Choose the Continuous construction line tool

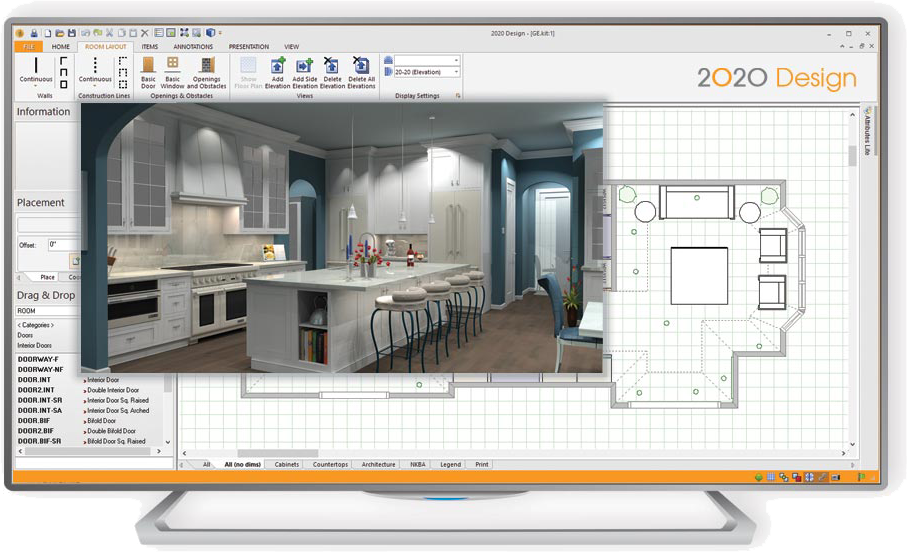[x=95, y=71]
